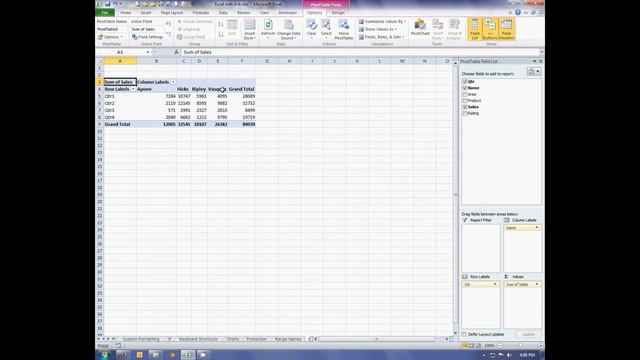640x360 pixels.
Task: Click column A header
Action: [120, 61]
